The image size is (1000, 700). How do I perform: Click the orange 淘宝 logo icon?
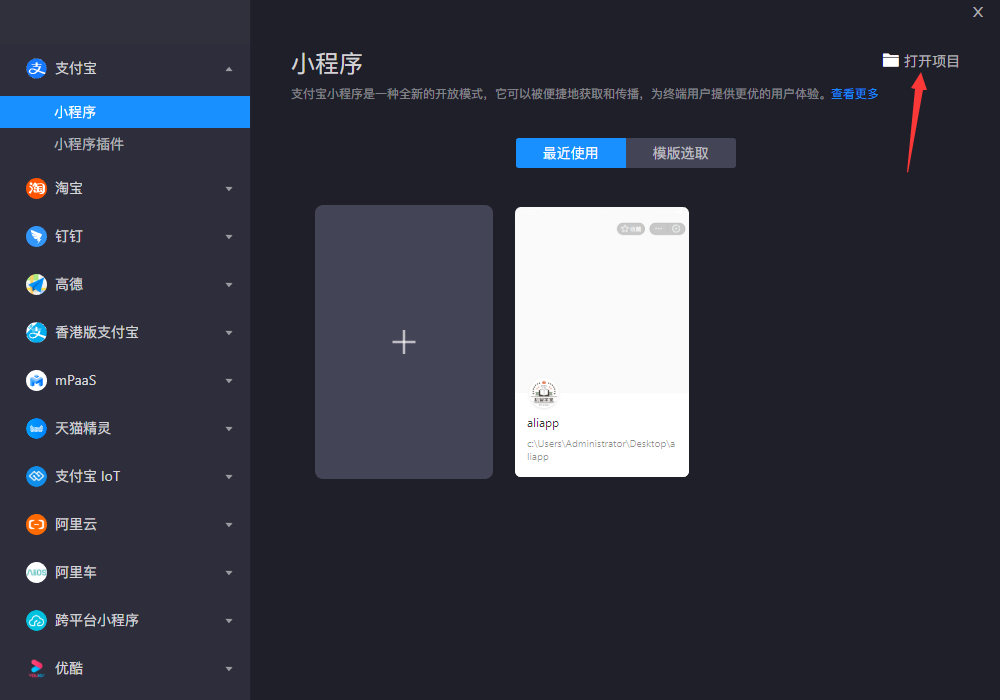point(36,188)
